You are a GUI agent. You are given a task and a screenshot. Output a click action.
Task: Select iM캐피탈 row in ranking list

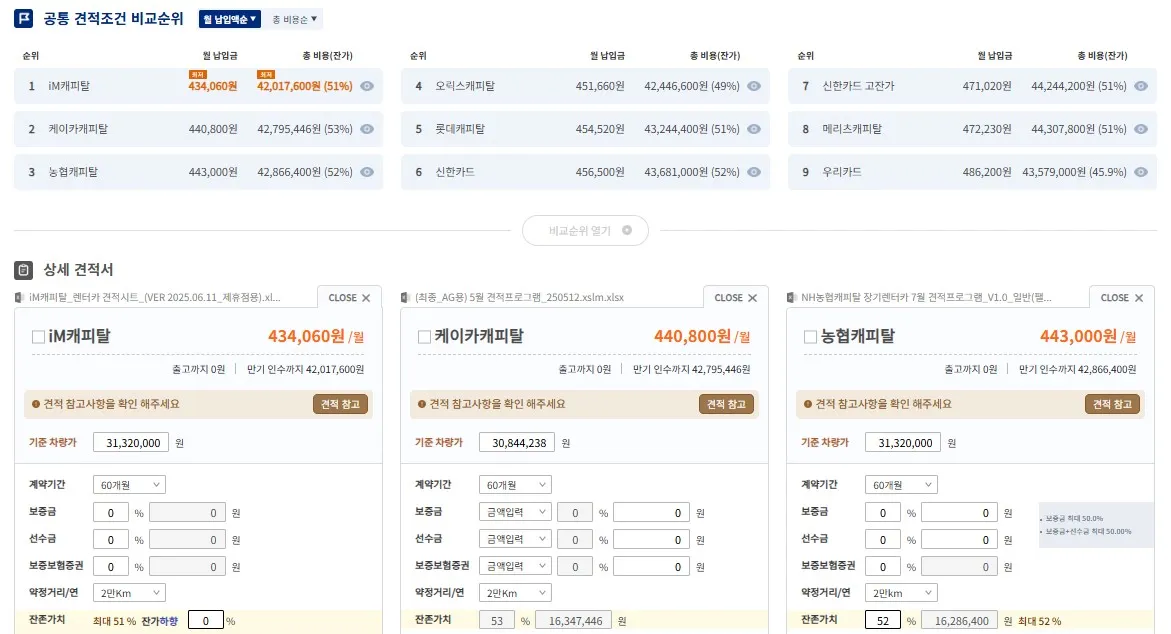[198, 86]
